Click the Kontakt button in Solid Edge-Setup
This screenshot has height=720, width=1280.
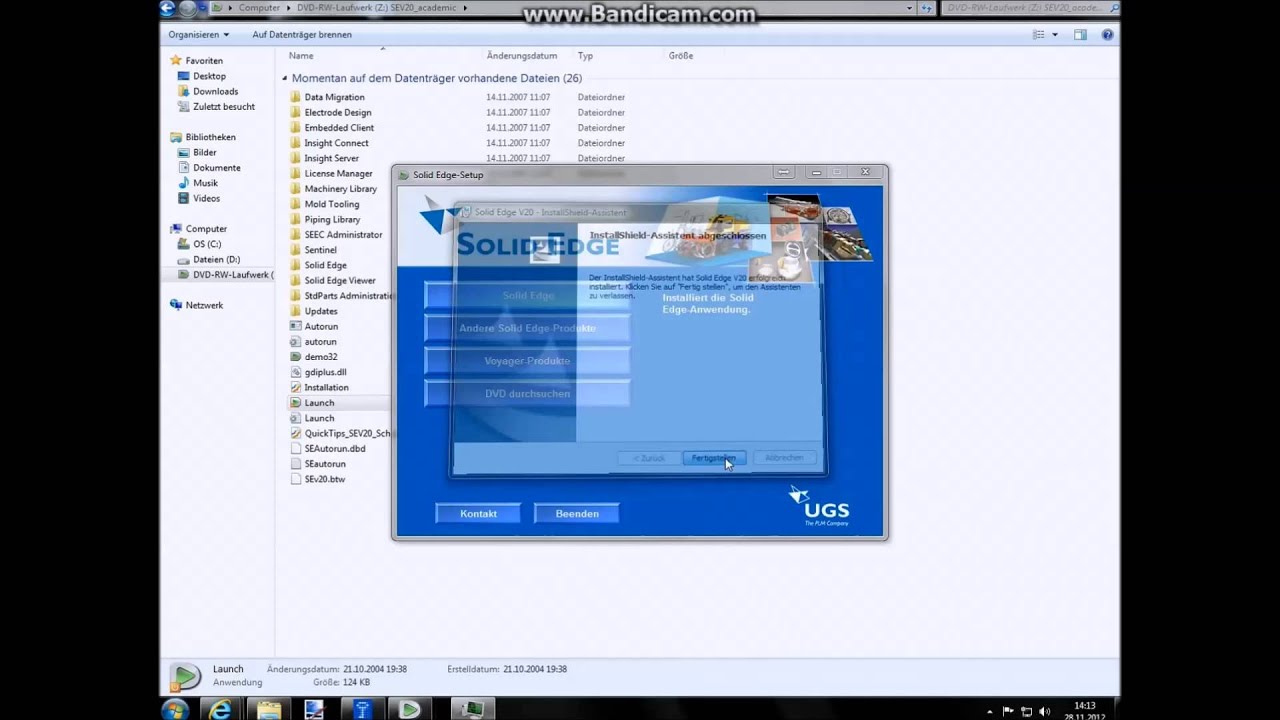pyautogui.click(x=478, y=514)
